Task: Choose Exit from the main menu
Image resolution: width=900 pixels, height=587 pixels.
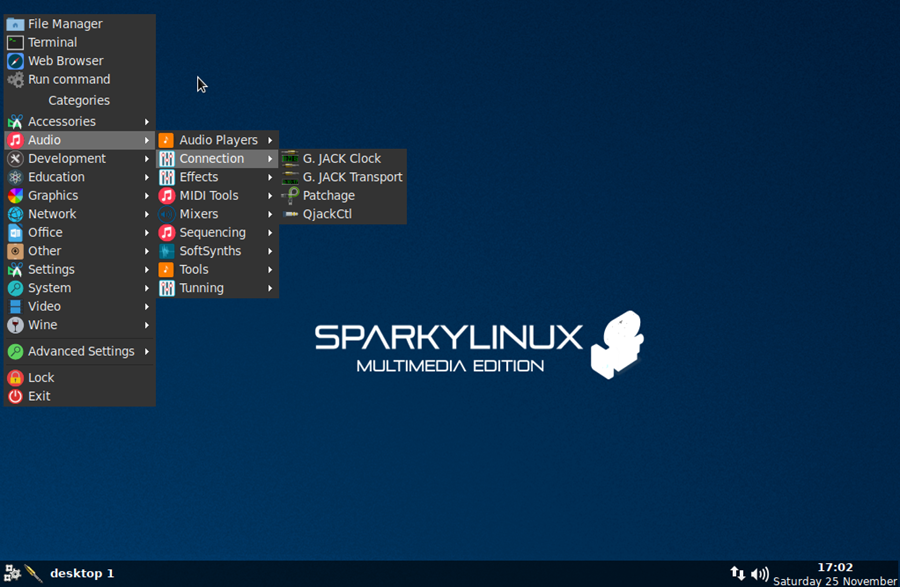Action: tap(80, 396)
